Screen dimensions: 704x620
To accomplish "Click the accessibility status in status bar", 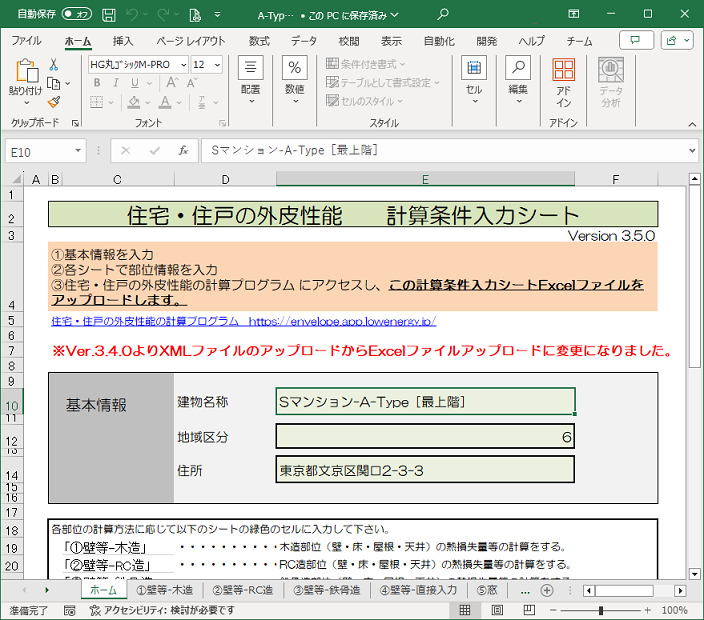I will click(162, 610).
